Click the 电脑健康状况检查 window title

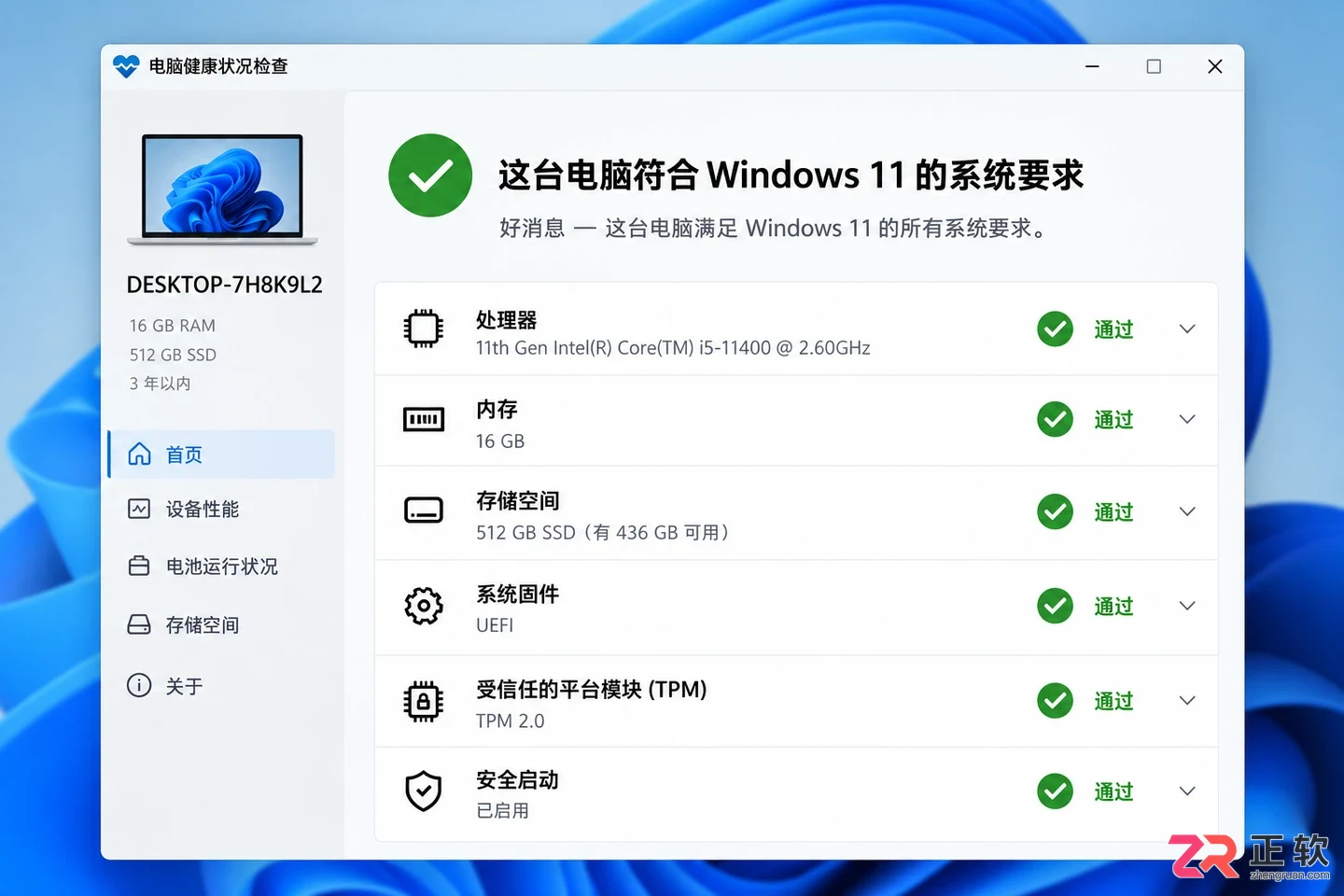(218, 66)
